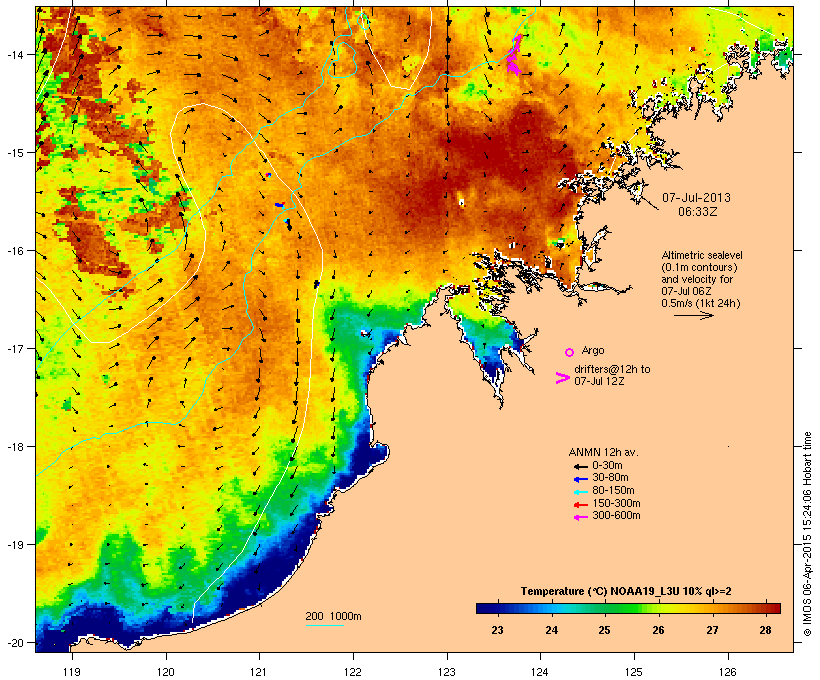Click the 'ANMN 12h av.' legend heading
Viewport: 820px width, 680px height.
603,452
